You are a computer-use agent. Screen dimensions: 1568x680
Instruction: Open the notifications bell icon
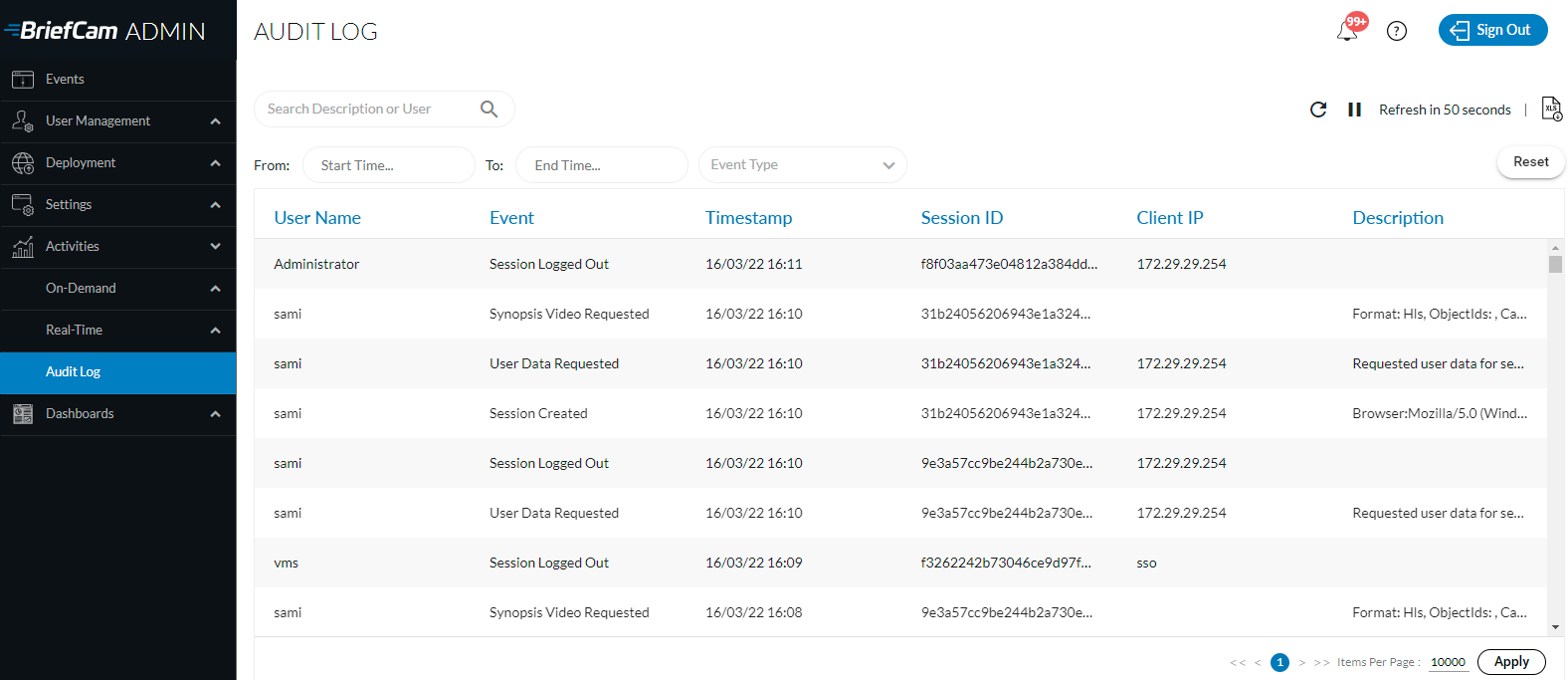[x=1347, y=31]
